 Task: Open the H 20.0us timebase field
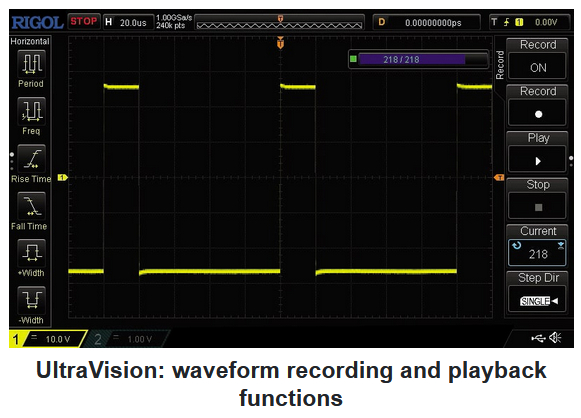point(129,22)
